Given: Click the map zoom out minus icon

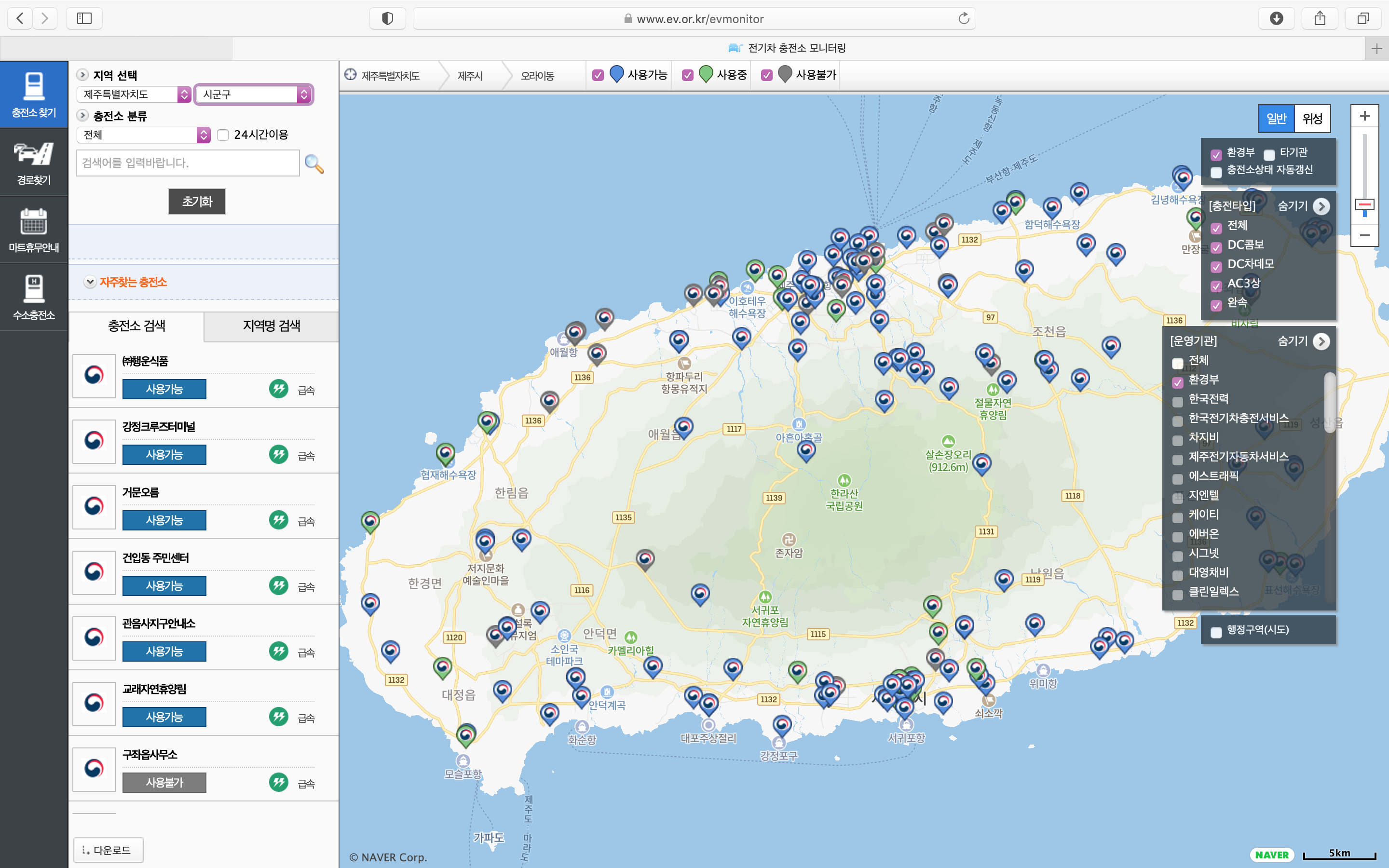Looking at the screenshot, I should pyautogui.click(x=1364, y=235).
